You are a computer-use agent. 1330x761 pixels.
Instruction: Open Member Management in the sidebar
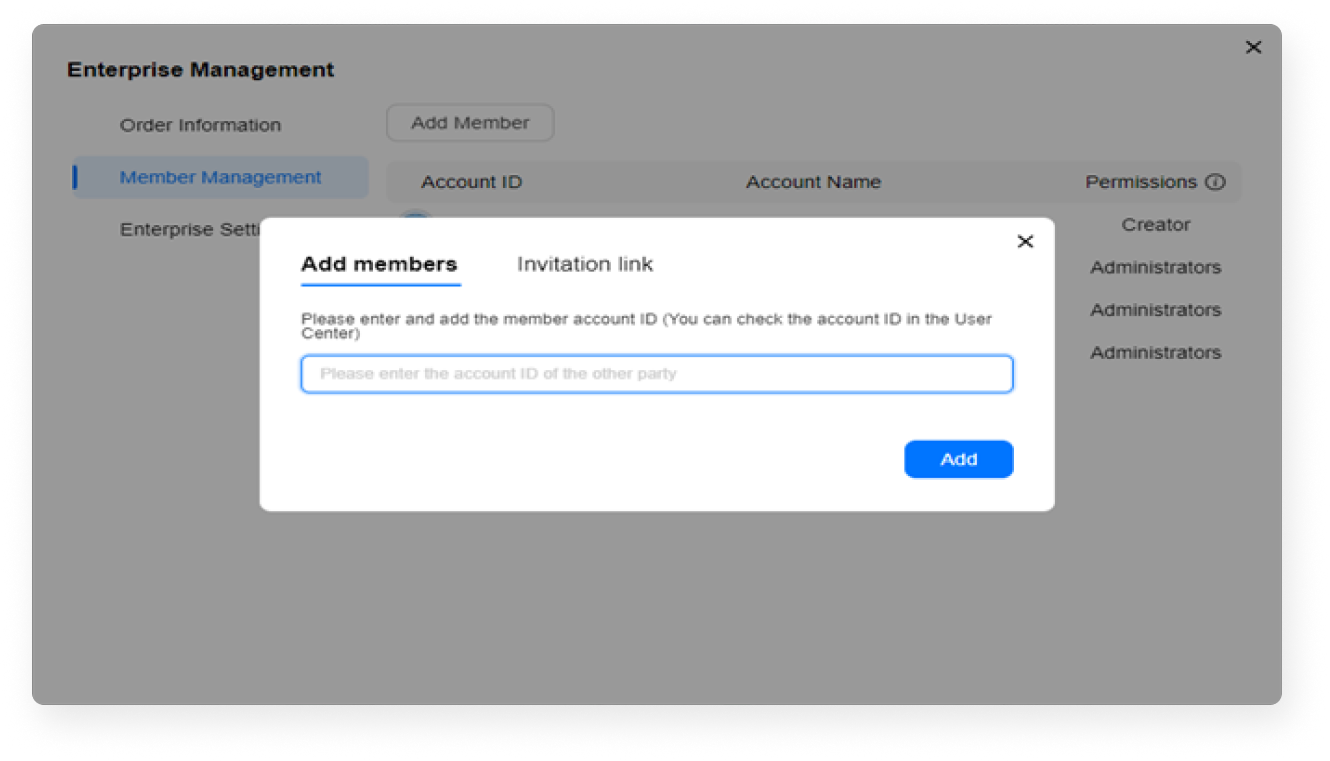pyautogui.click(x=220, y=177)
